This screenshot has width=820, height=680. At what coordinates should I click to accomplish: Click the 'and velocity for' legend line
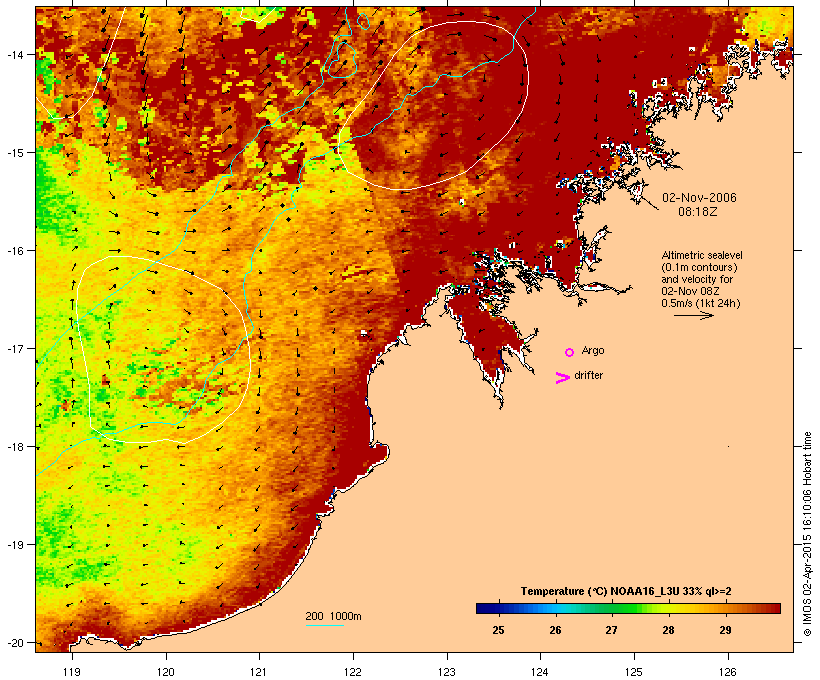(697, 279)
